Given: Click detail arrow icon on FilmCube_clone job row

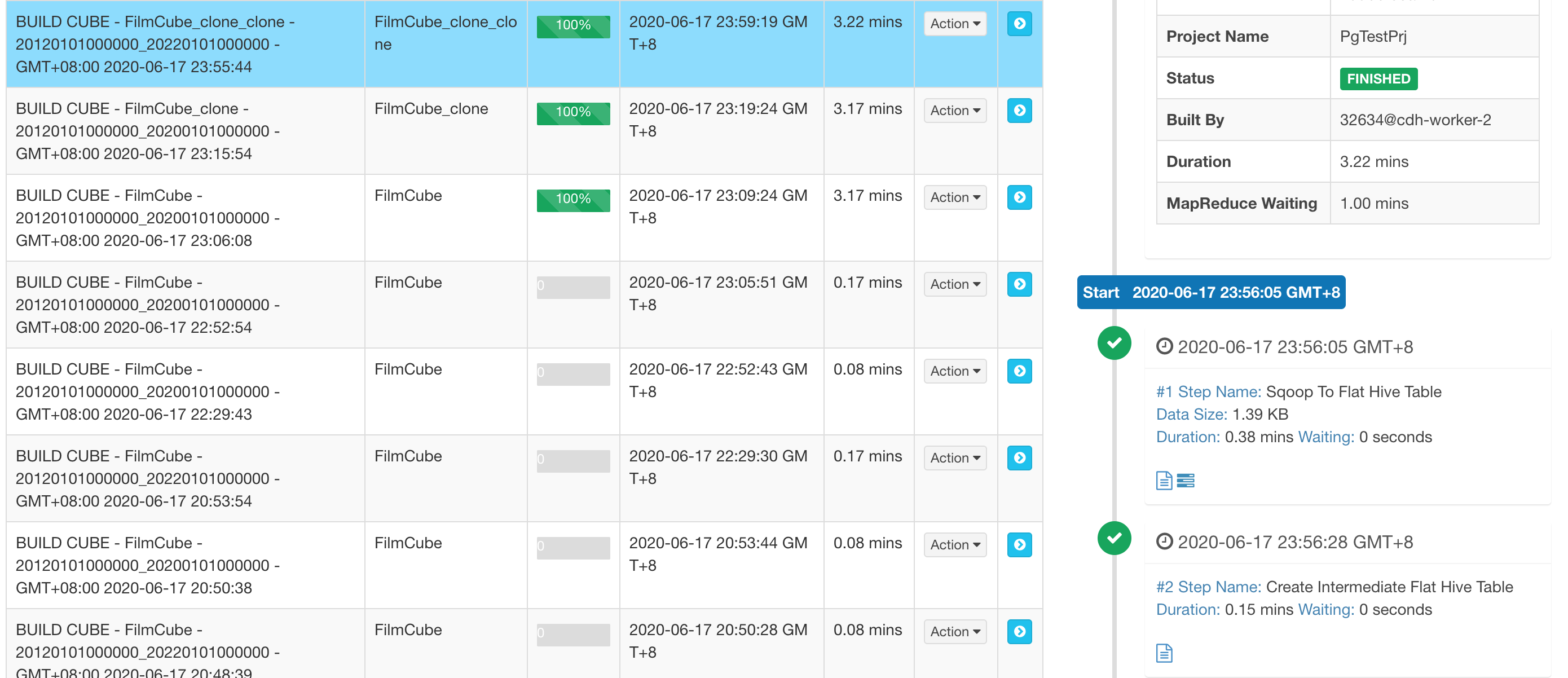Looking at the screenshot, I should coord(1019,111).
